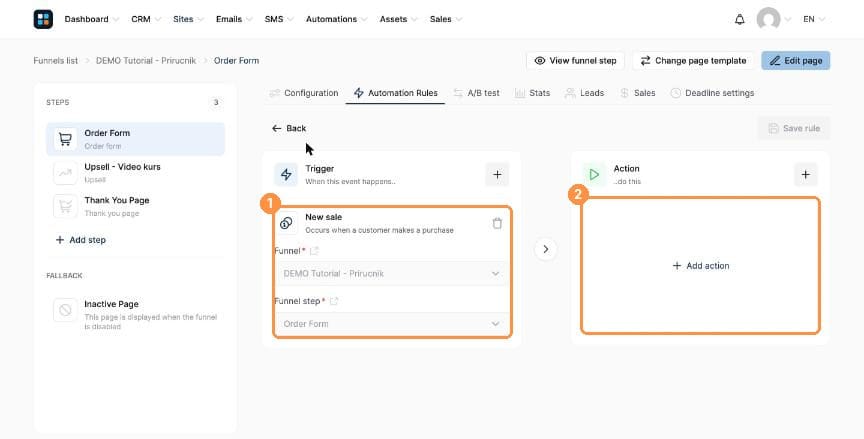Click Add action in the Action panel
This screenshot has height=439, width=864.
click(x=701, y=266)
